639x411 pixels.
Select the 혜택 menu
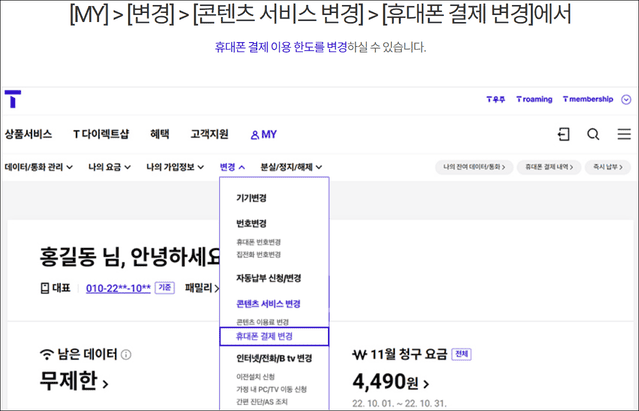pos(160,134)
